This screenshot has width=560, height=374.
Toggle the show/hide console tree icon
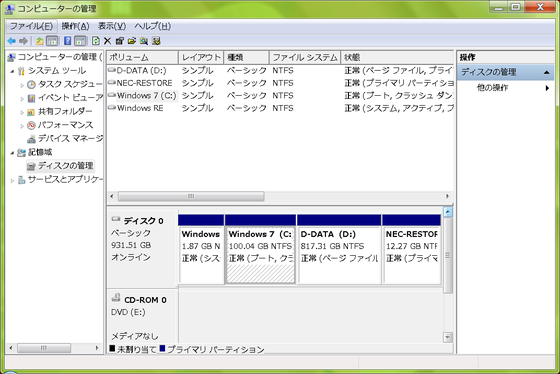52,41
